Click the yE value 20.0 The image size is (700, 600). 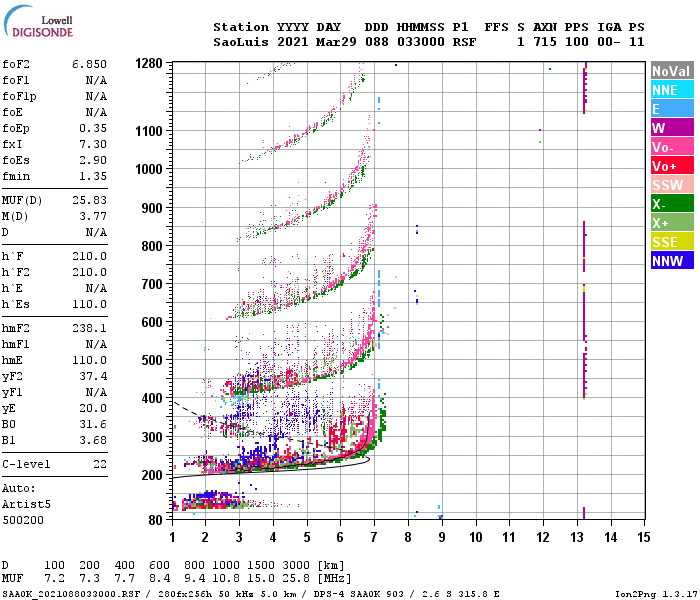[93, 408]
